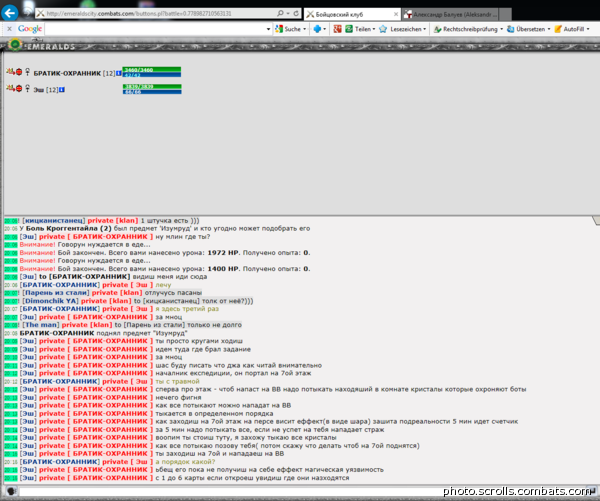
Task: Click sender Парень из стали in chat
Action: (55, 293)
